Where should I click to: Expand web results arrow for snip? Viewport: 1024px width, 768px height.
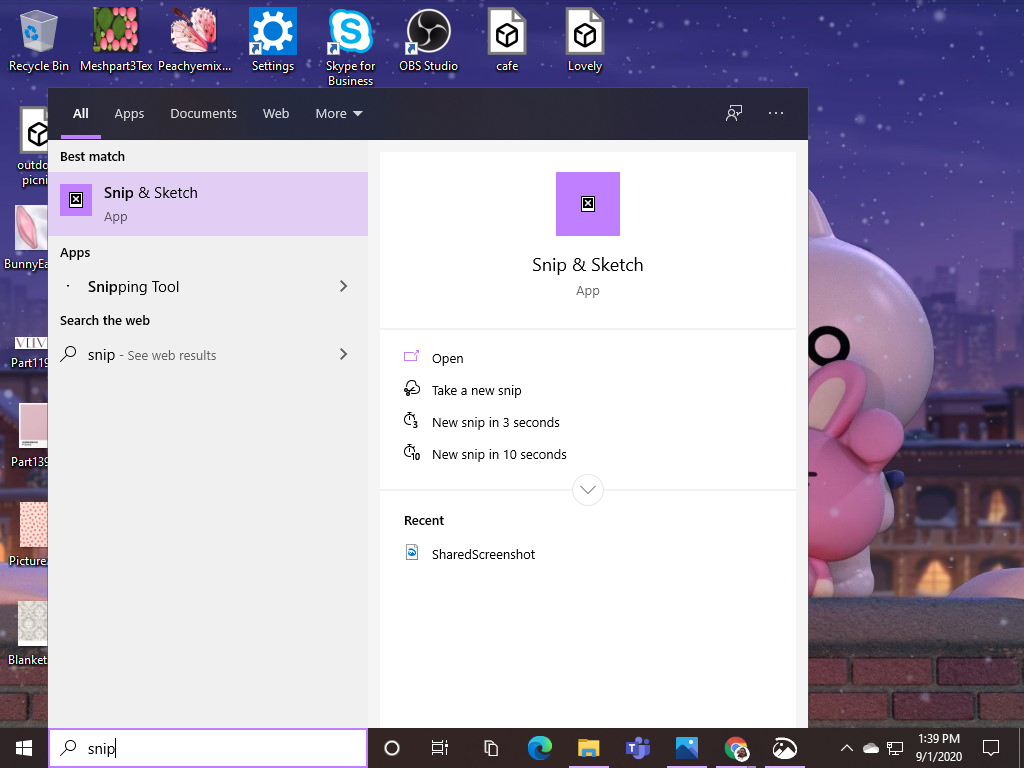tap(344, 354)
